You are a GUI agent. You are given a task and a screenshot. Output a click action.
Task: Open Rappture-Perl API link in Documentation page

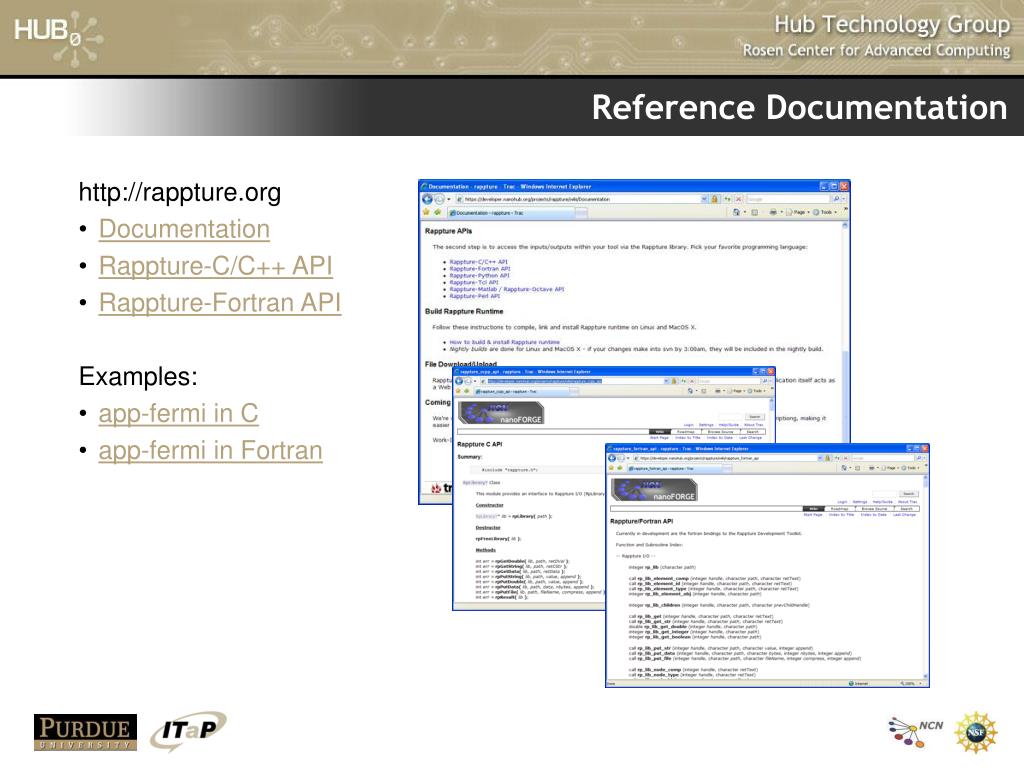tap(475, 296)
